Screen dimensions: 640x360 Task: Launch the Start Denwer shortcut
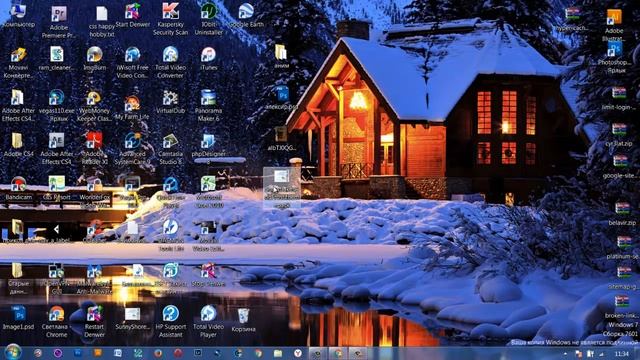pyautogui.click(x=133, y=16)
